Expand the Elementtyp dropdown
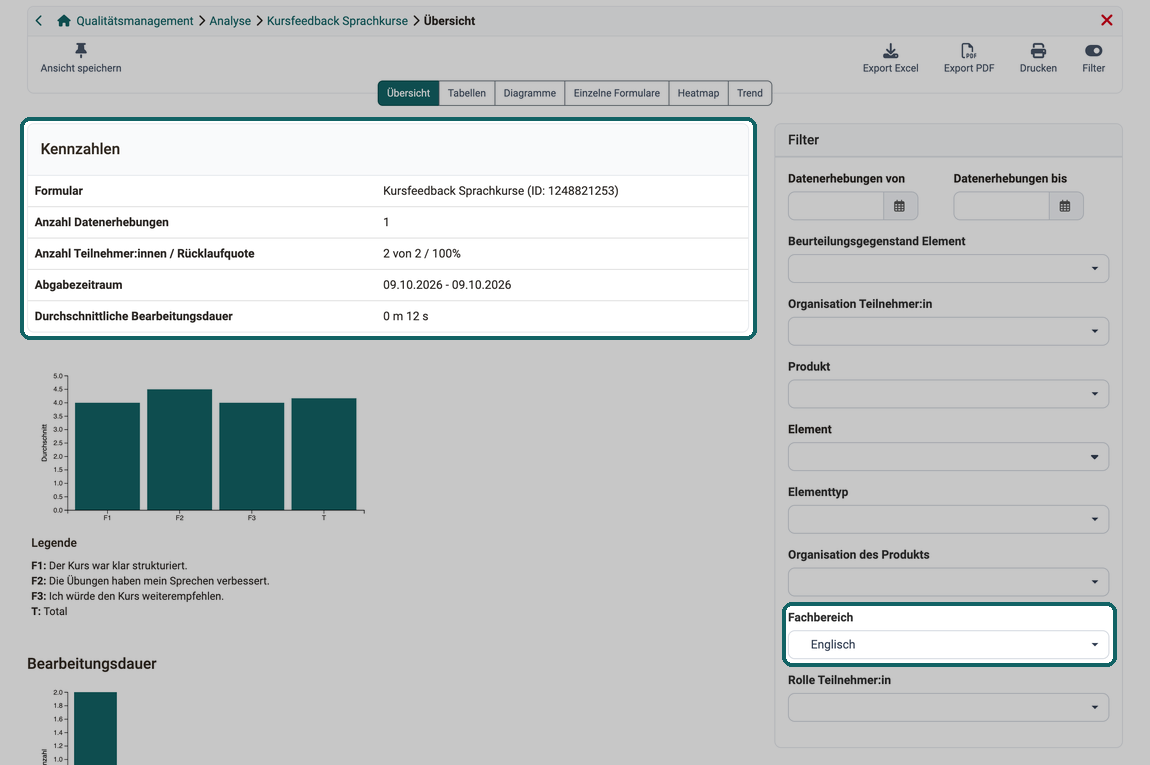This screenshot has height=765, width=1150. [948, 519]
